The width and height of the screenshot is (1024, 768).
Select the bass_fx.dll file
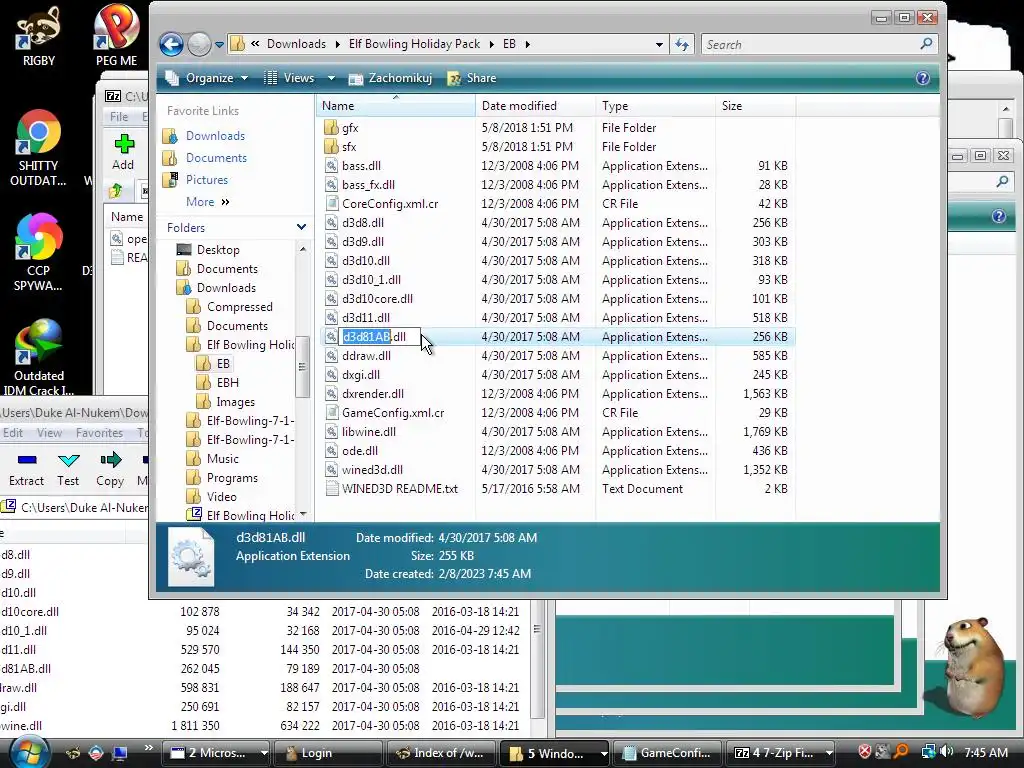coord(368,185)
